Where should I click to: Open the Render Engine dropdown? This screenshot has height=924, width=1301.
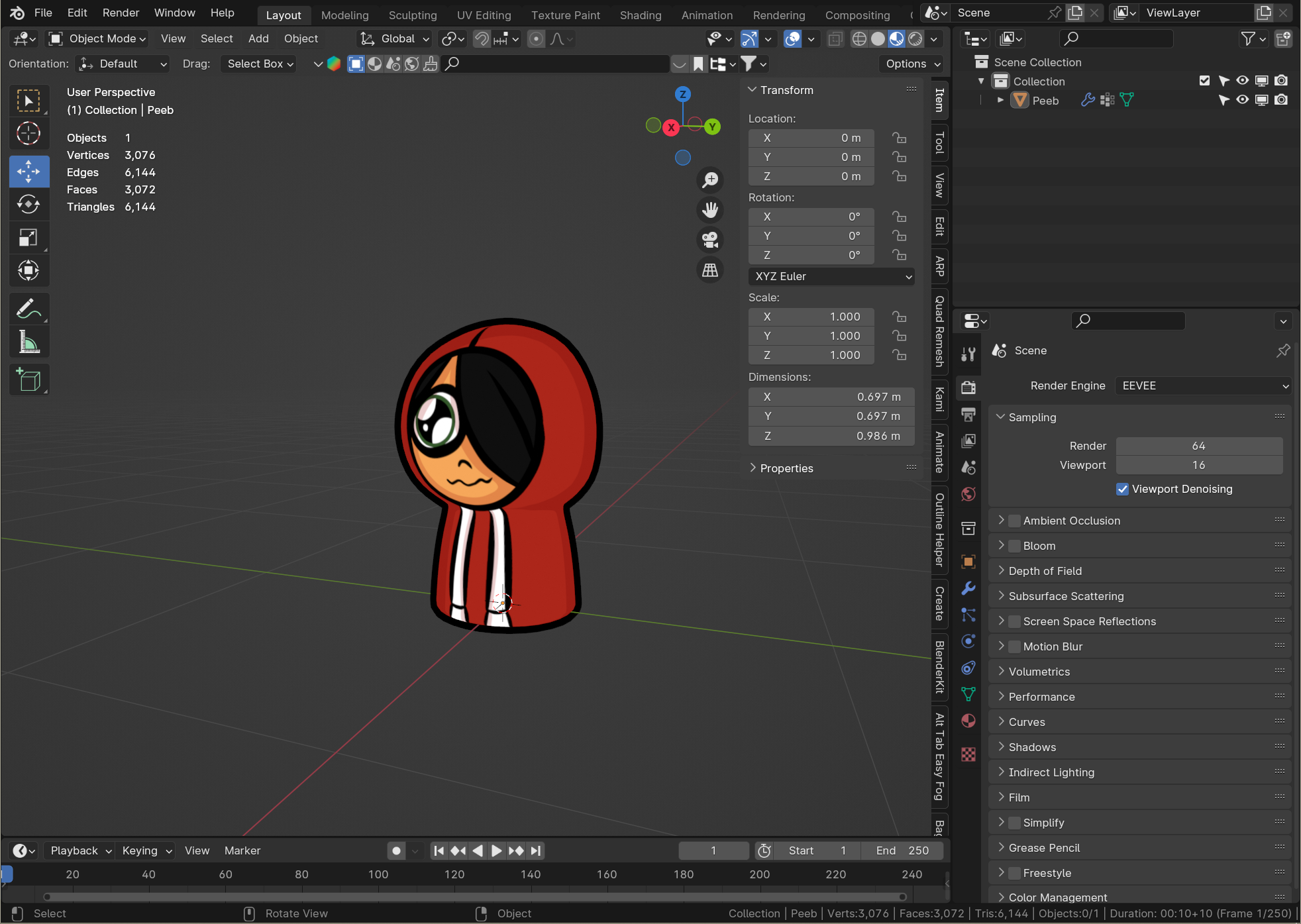pyautogui.click(x=1203, y=385)
